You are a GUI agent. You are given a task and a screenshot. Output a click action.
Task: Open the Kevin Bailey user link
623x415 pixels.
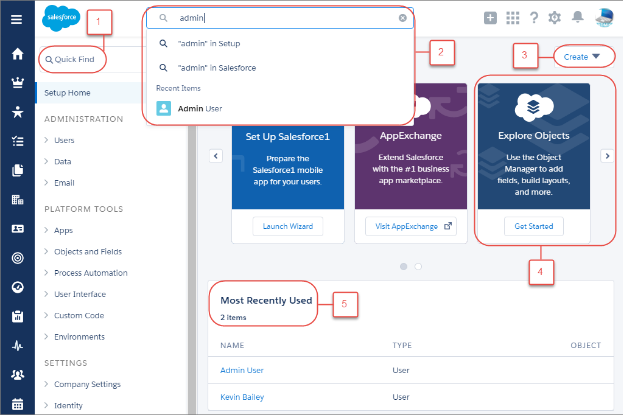244,397
